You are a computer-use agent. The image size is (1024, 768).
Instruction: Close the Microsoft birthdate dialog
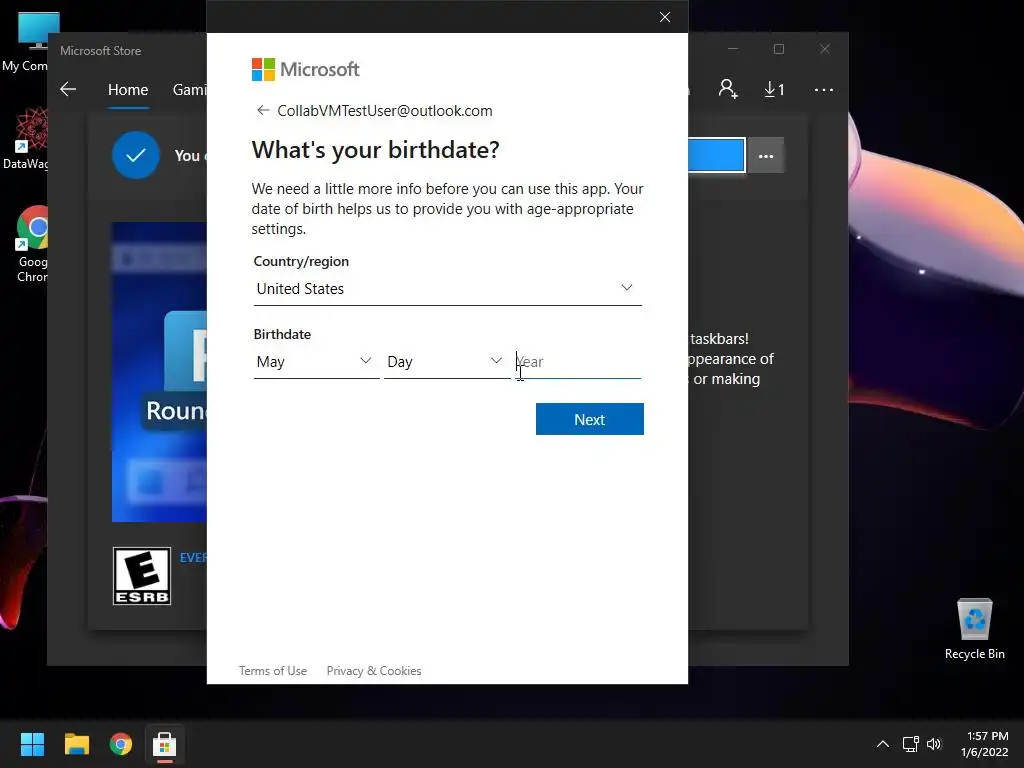coord(664,17)
